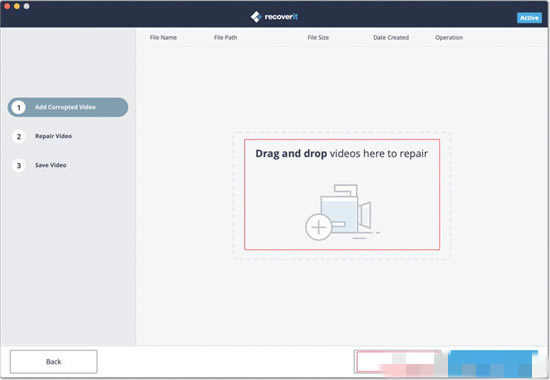Select the number 2 step circle
The image size is (550, 380).
tap(19, 136)
